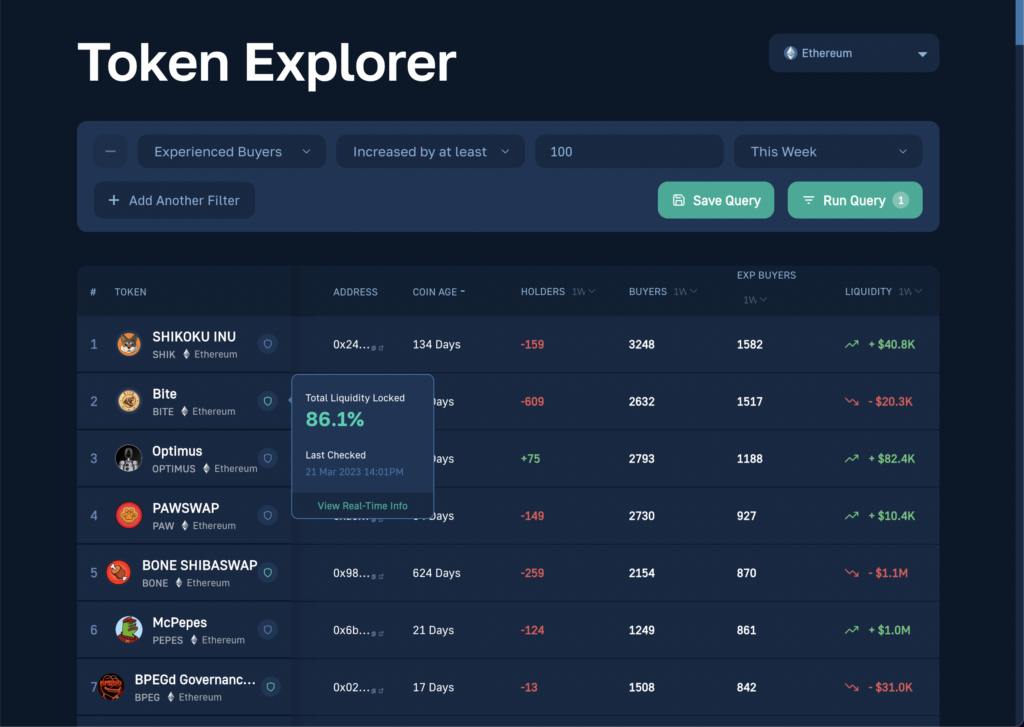Viewport: 1024px width, 727px height.
Task: Click the TOKEN column header
Action: tap(131, 292)
